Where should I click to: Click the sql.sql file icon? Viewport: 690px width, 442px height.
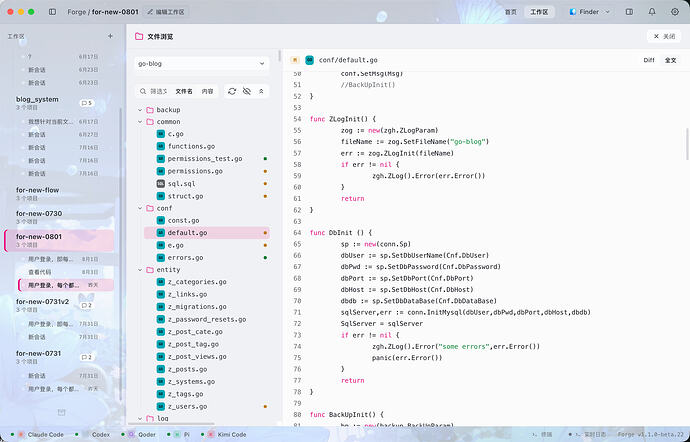pyautogui.click(x=161, y=184)
